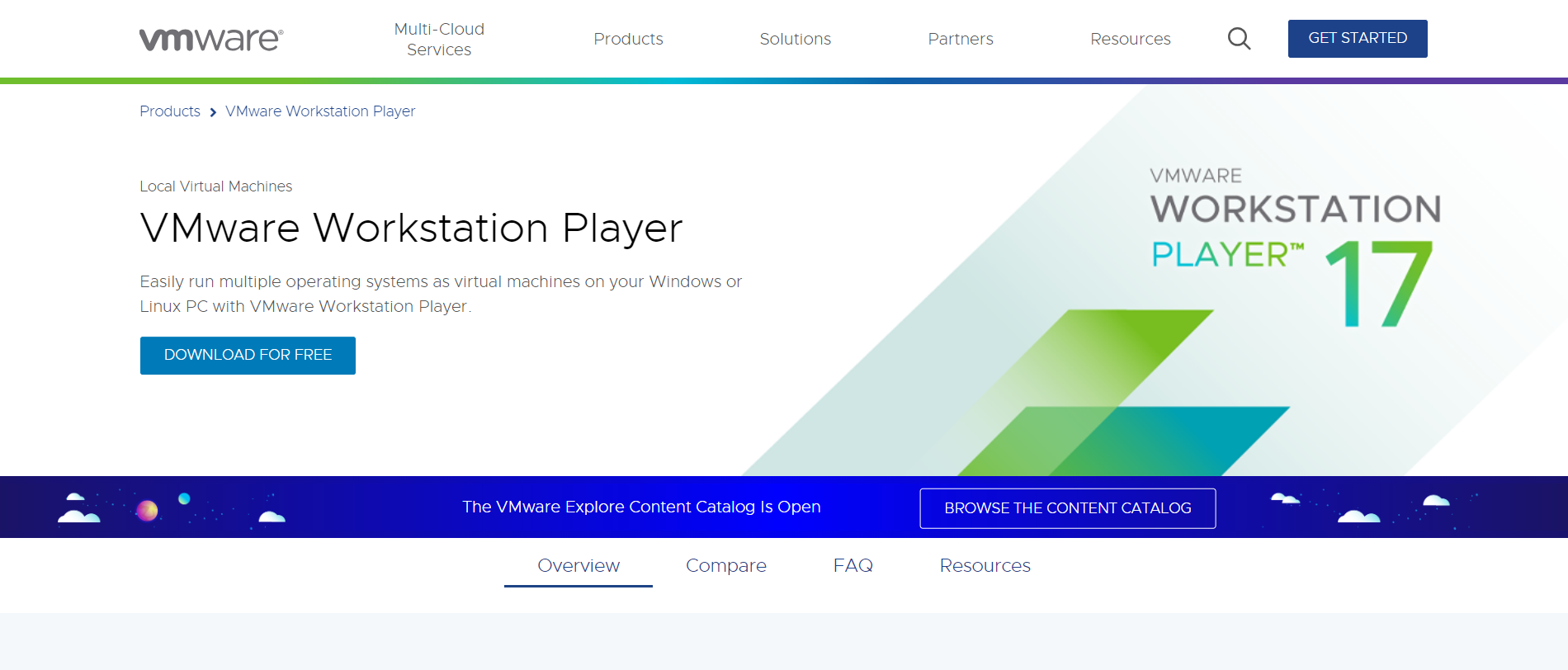Viewport: 1568px width, 670px height.
Task: Open the search magnifier icon
Action: (x=1239, y=39)
